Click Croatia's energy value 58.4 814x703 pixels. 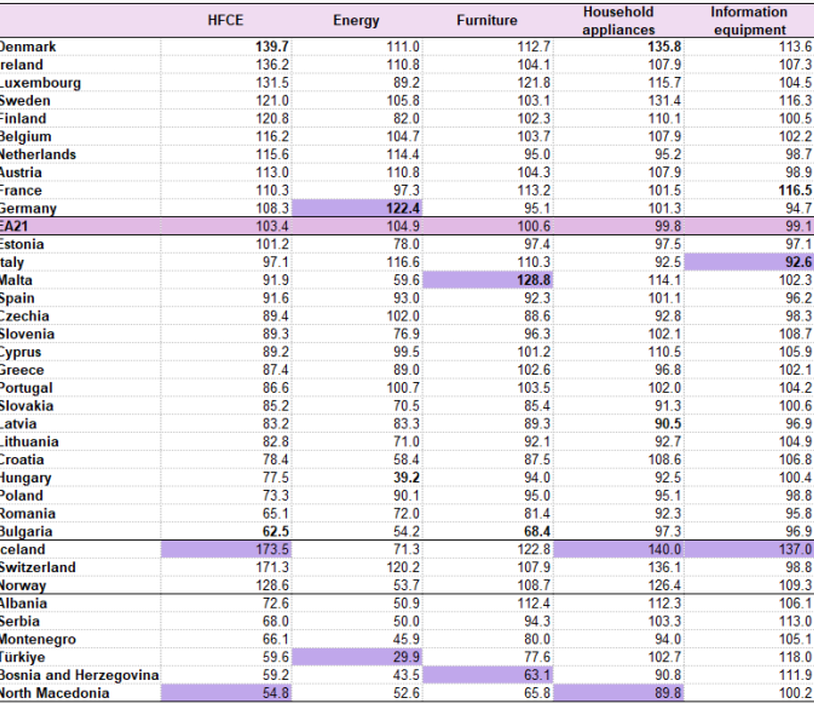(406, 459)
